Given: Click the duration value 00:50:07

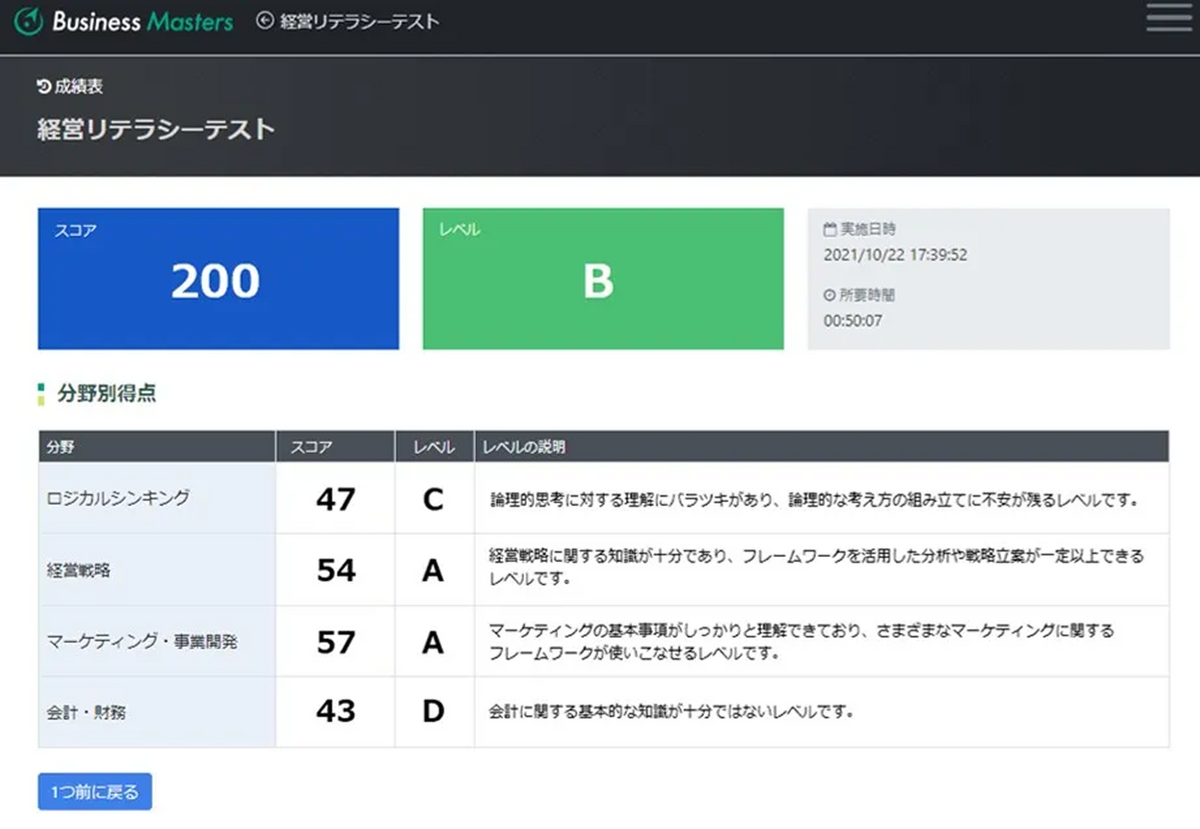Looking at the screenshot, I should (x=853, y=321).
